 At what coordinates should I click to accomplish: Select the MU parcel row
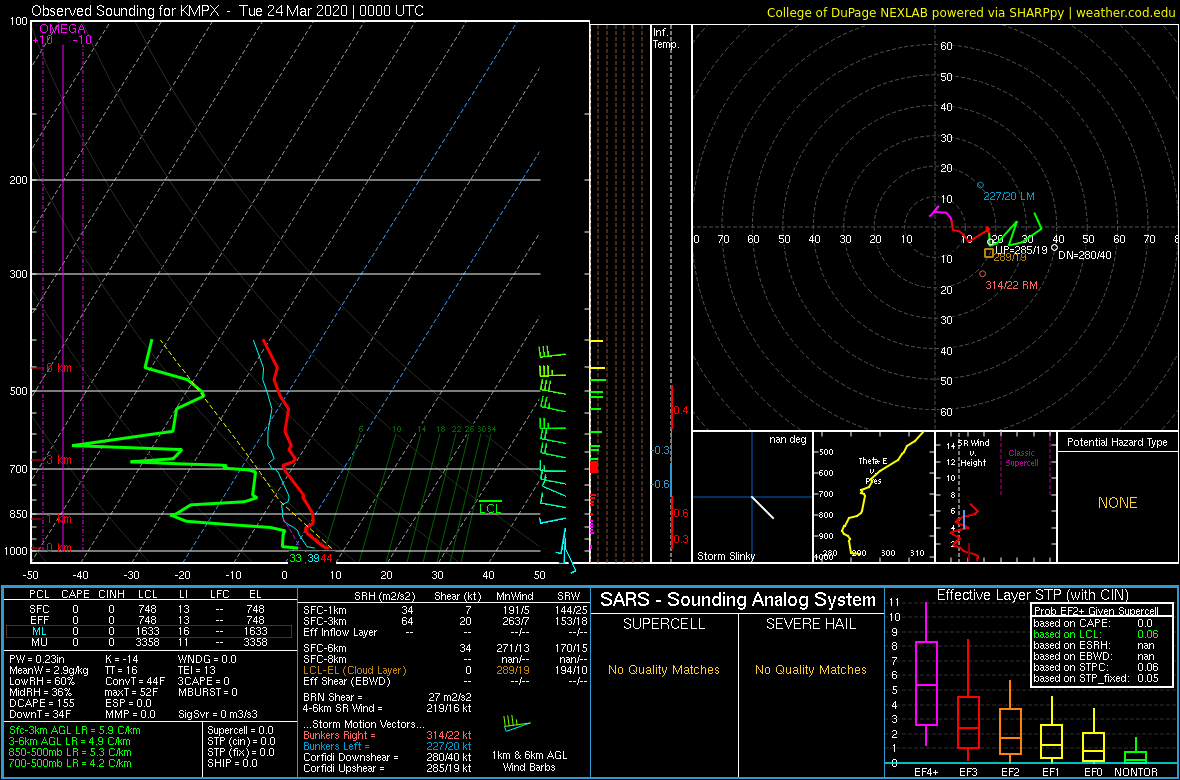pos(148,643)
